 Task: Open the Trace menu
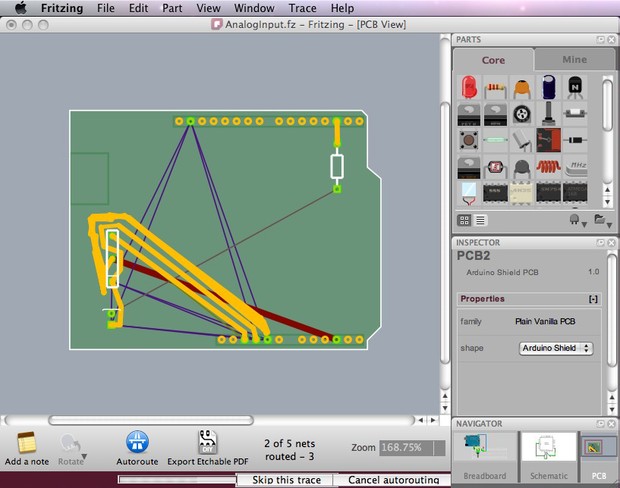[302, 8]
